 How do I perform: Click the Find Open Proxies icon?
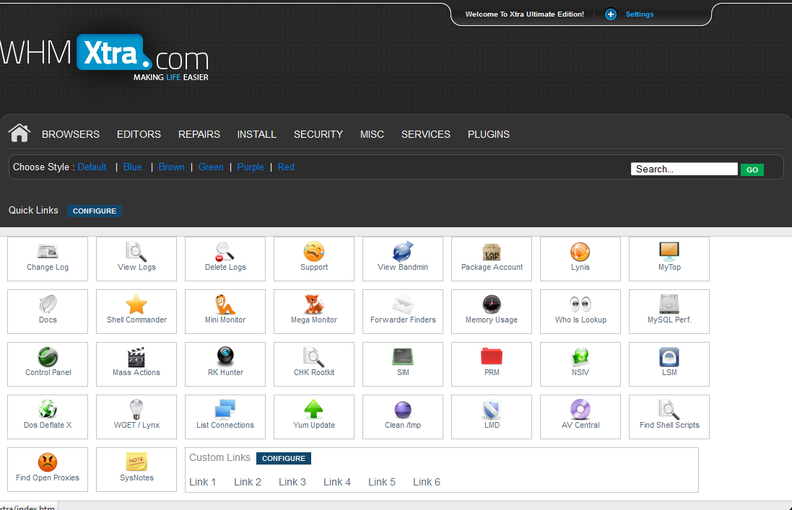47,463
